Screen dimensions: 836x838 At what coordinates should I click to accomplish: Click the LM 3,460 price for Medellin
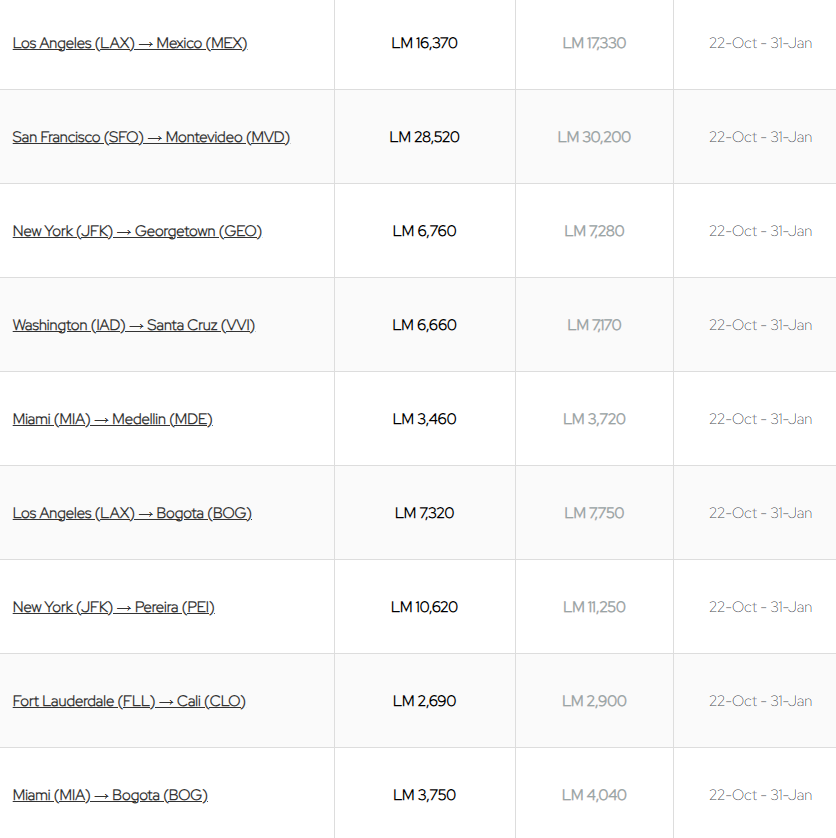point(424,419)
